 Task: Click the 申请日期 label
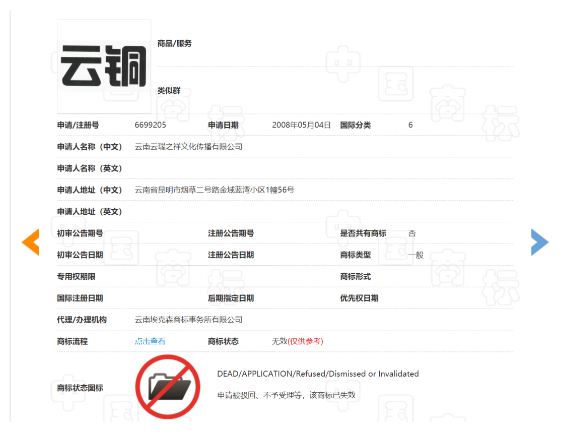pyautogui.click(x=223, y=125)
